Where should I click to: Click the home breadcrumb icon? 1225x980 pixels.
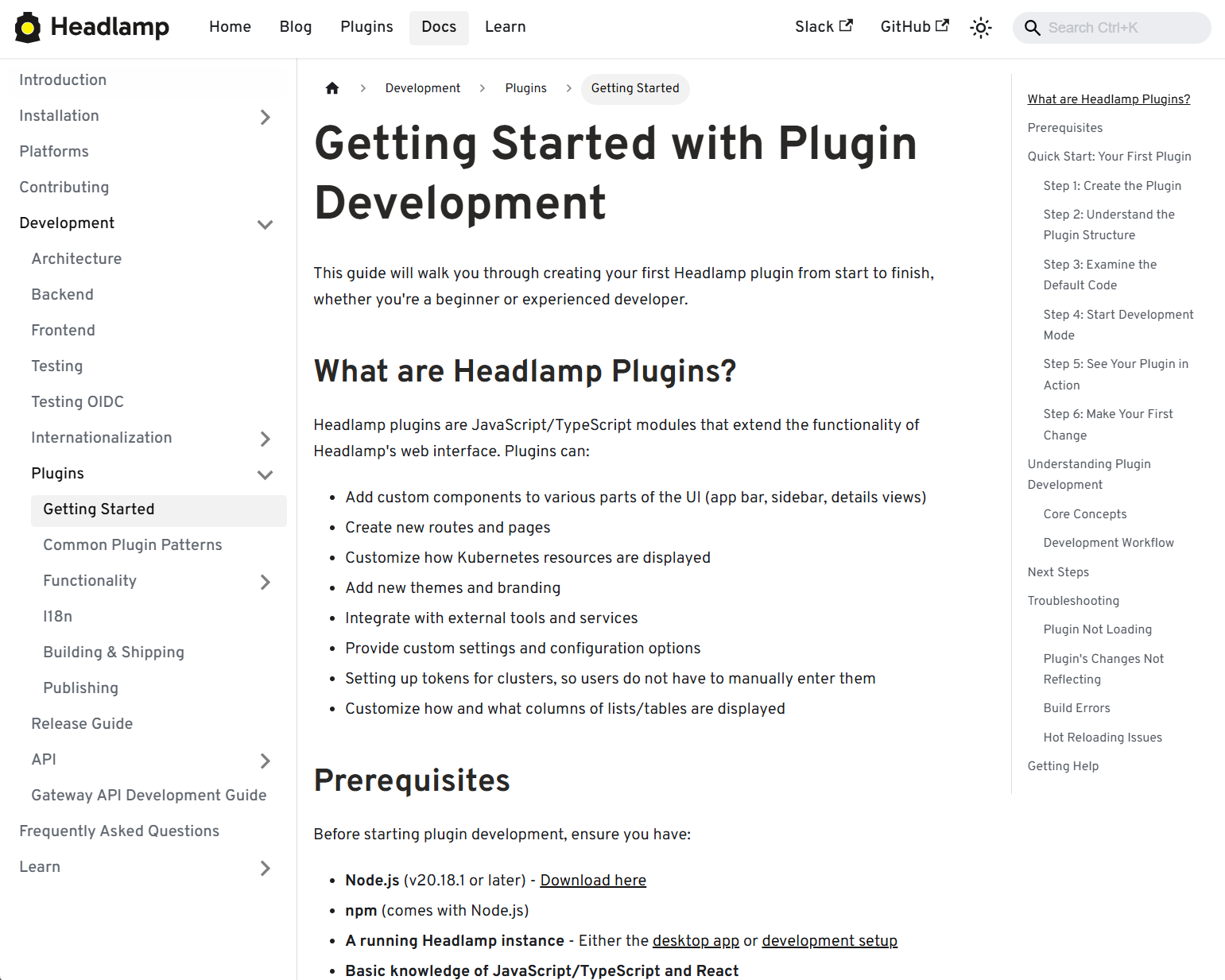331,88
